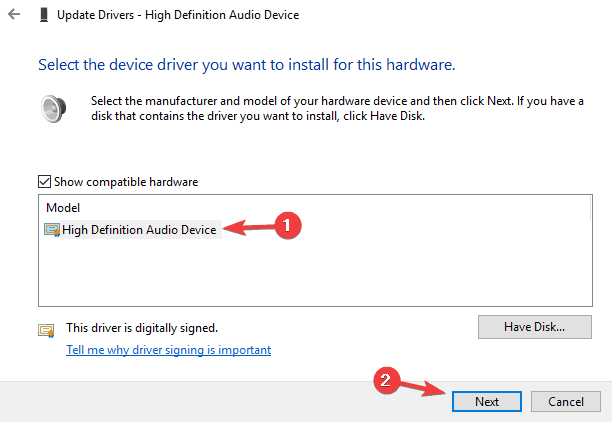Click the signed driver icon in the model list
The width and height of the screenshot is (612, 422).
[52, 230]
